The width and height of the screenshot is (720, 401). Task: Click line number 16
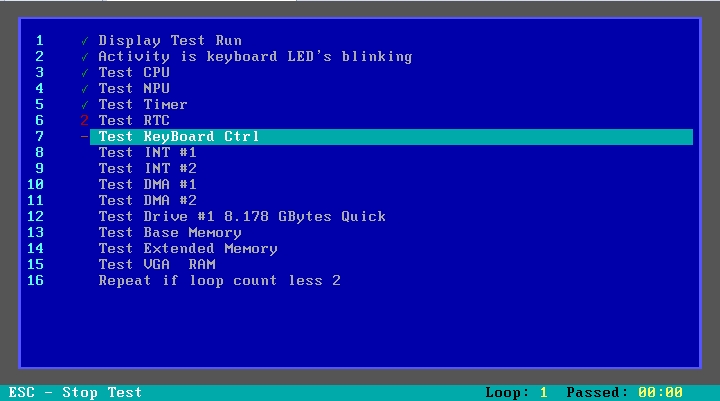(35, 280)
